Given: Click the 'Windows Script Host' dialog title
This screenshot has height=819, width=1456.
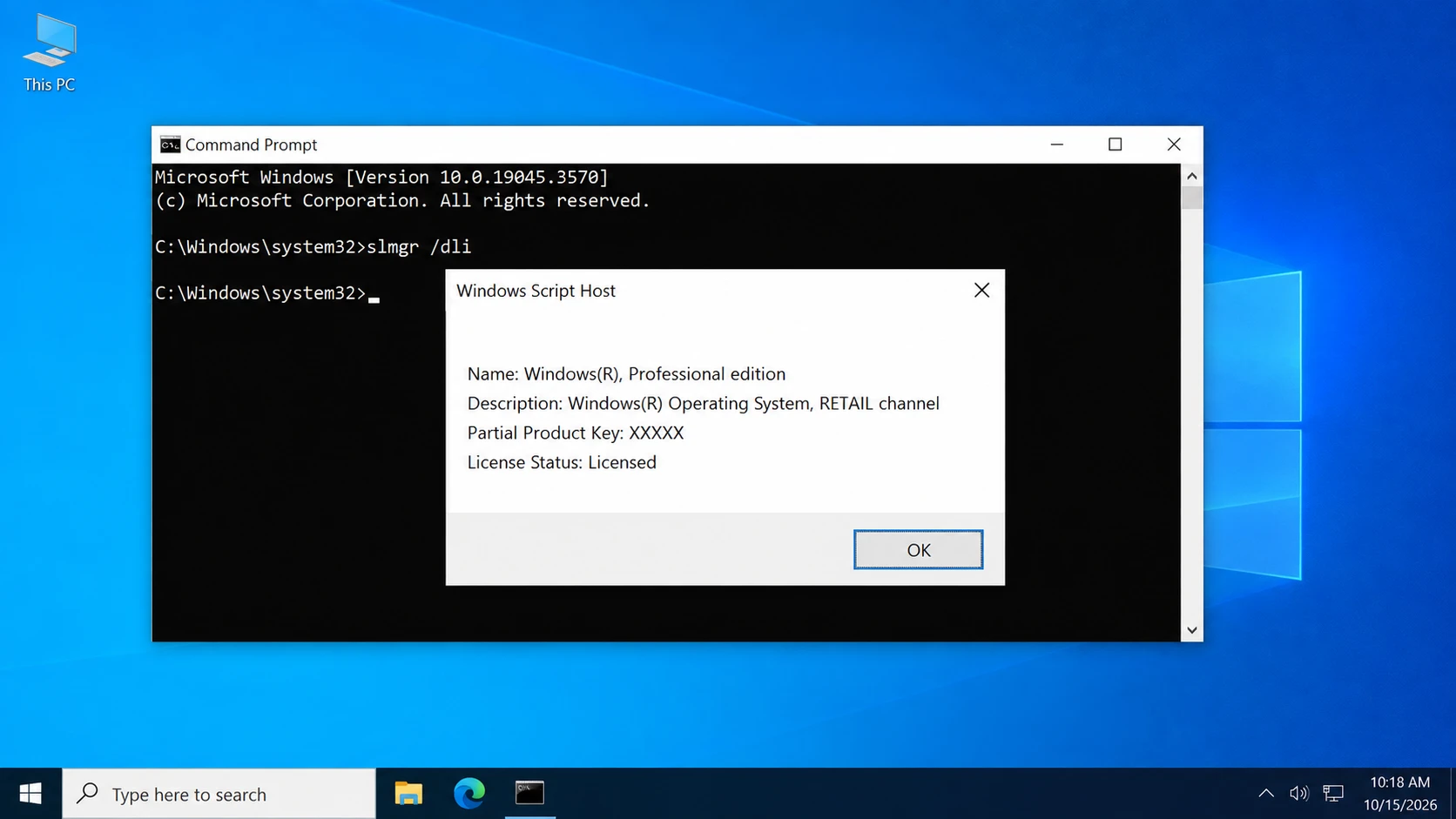Looking at the screenshot, I should tap(536, 291).
